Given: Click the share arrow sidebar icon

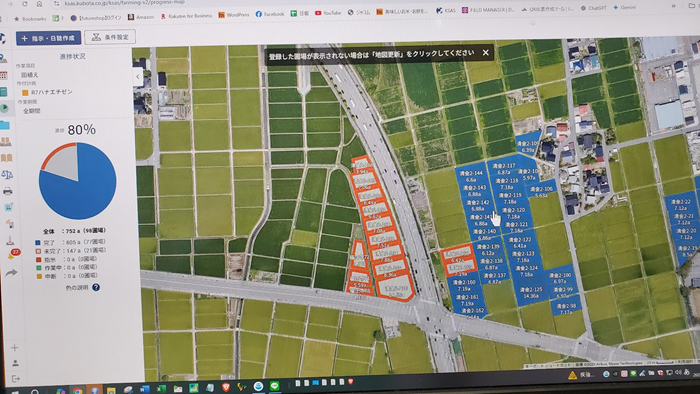Looking at the screenshot, I should coord(11,273).
